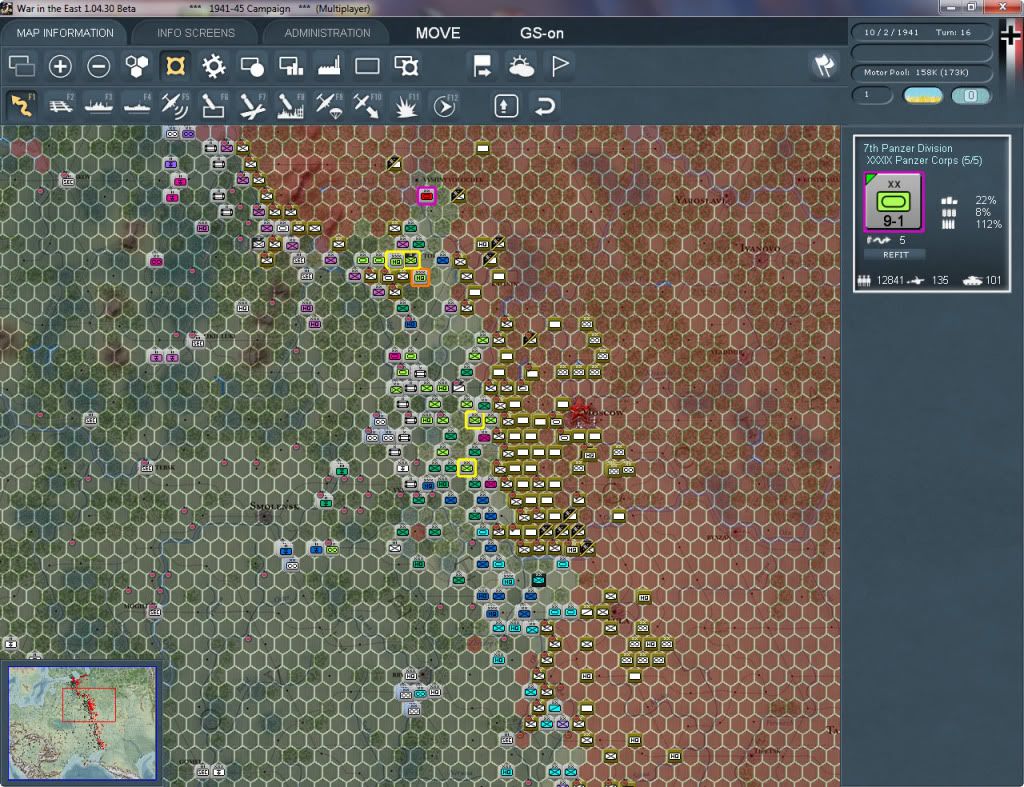The height and width of the screenshot is (787, 1024).
Task: Select the F8 bomb city mode
Action: [x=291, y=105]
